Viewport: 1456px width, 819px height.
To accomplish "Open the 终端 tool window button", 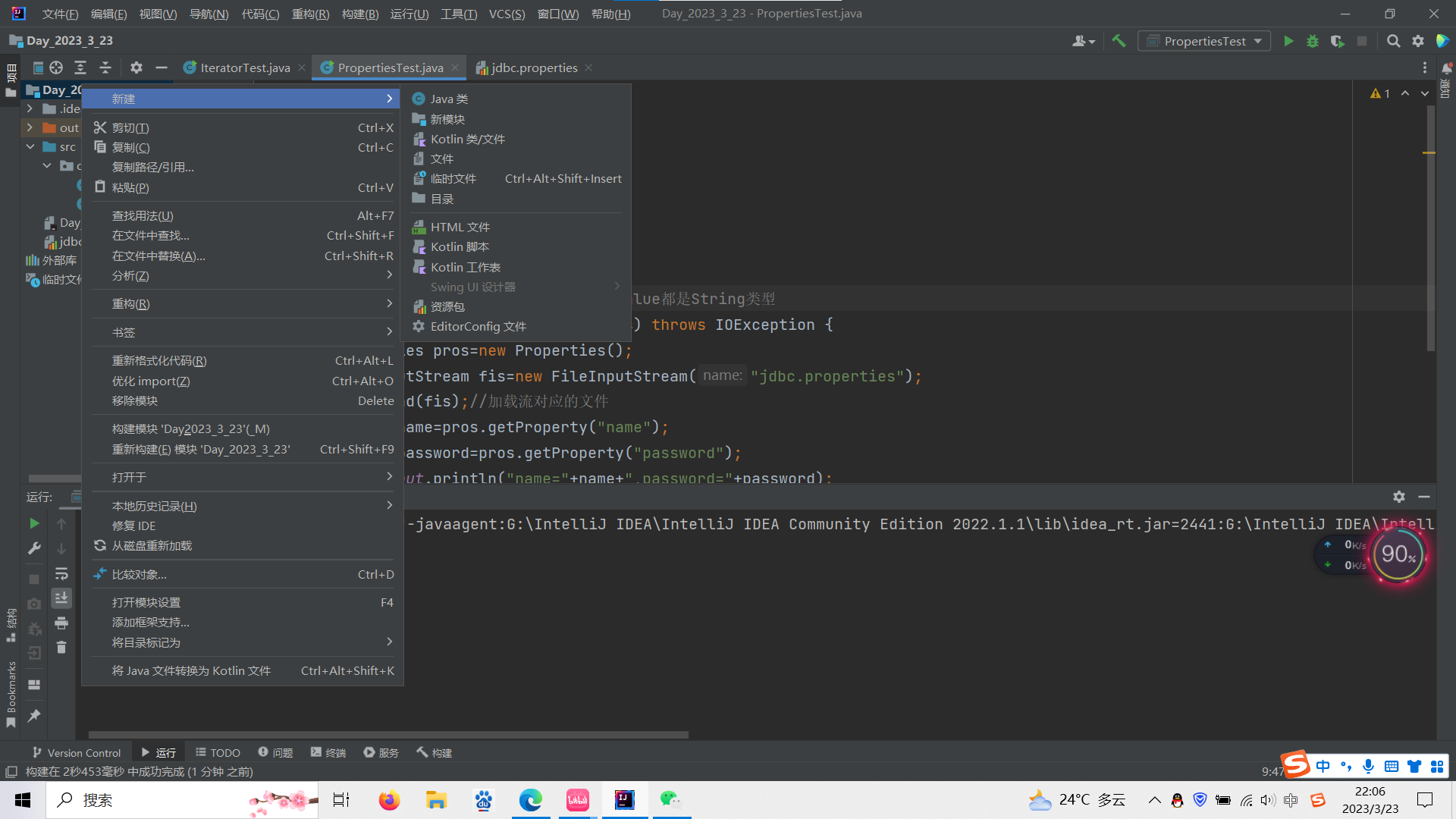I will (328, 752).
